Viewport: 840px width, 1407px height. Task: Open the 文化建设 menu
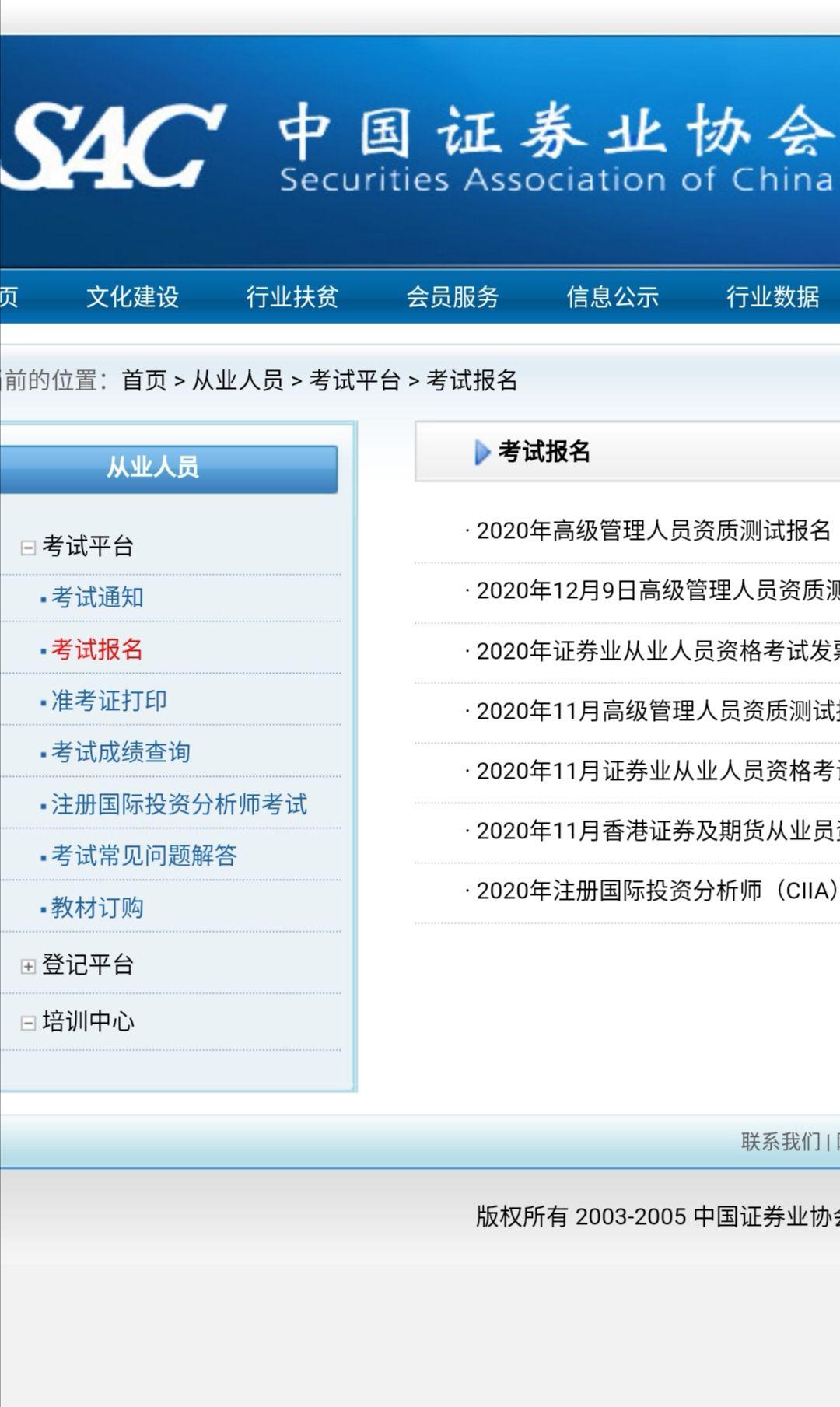pyautogui.click(x=132, y=296)
